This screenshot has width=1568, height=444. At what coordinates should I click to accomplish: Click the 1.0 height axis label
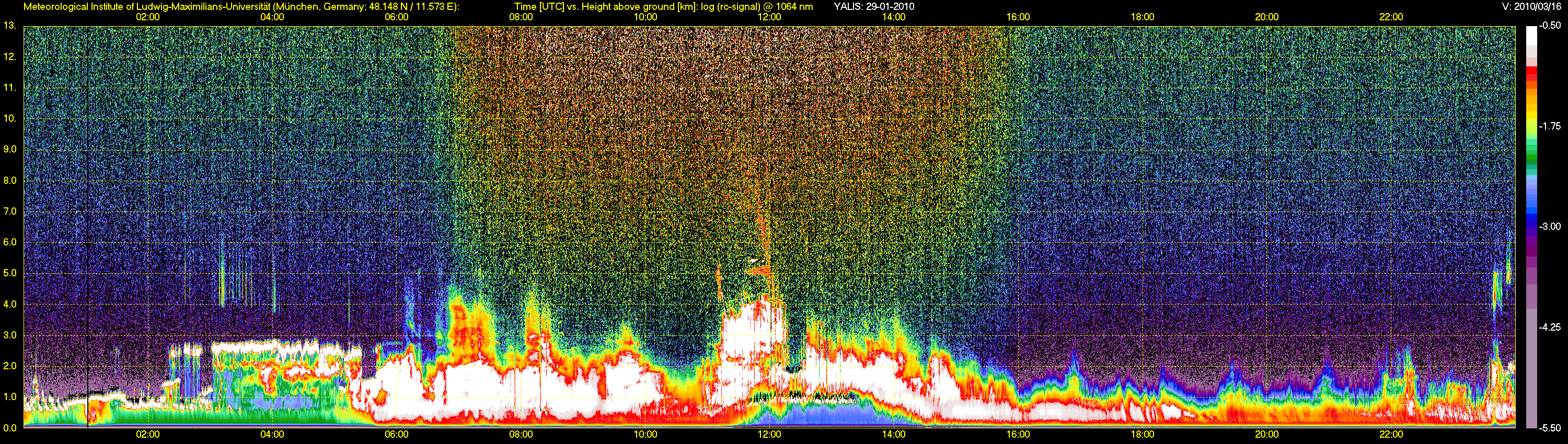click(10, 396)
